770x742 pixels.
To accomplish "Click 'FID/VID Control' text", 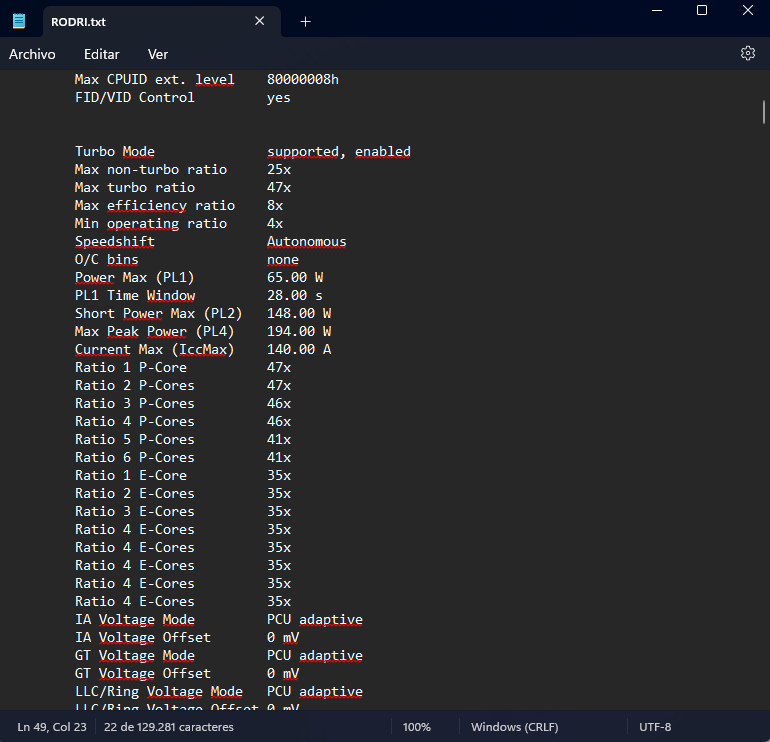I will point(135,97).
